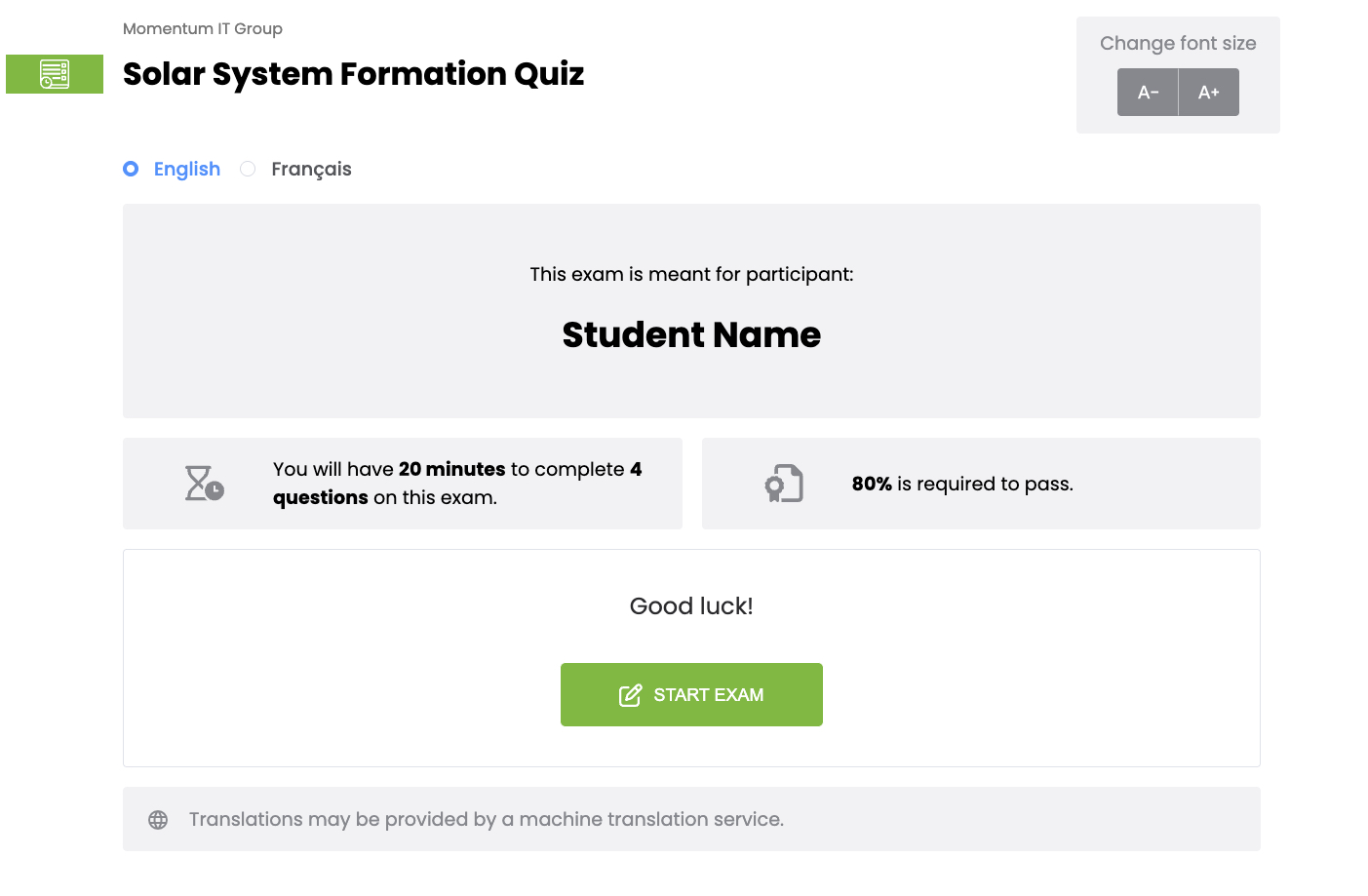Click the Solar System Formation Quiz title
Screen dimensions: 1368x896
pos(354,74)
